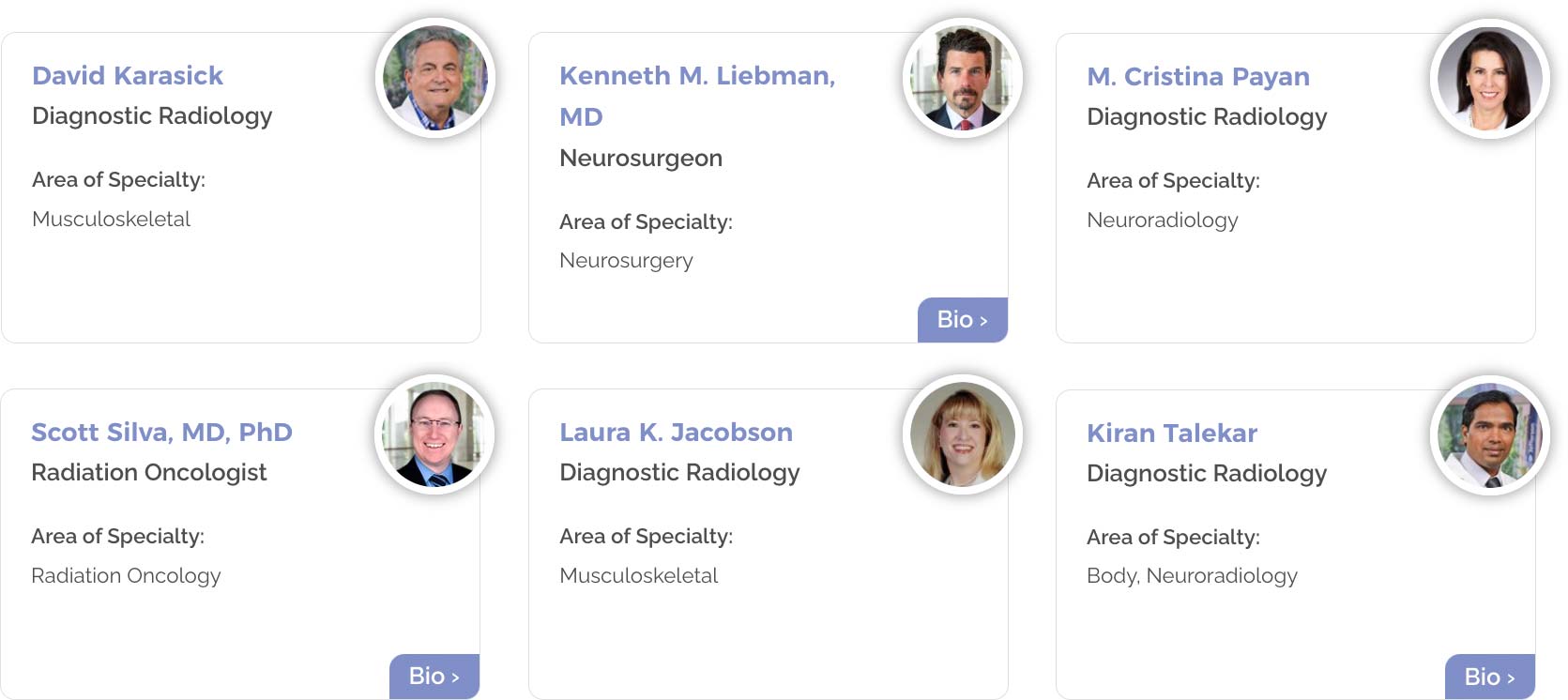Screen dimensions: 1568x700
Task: Click Laura K. Jacobson's portrait
Action: click(963, 434)
